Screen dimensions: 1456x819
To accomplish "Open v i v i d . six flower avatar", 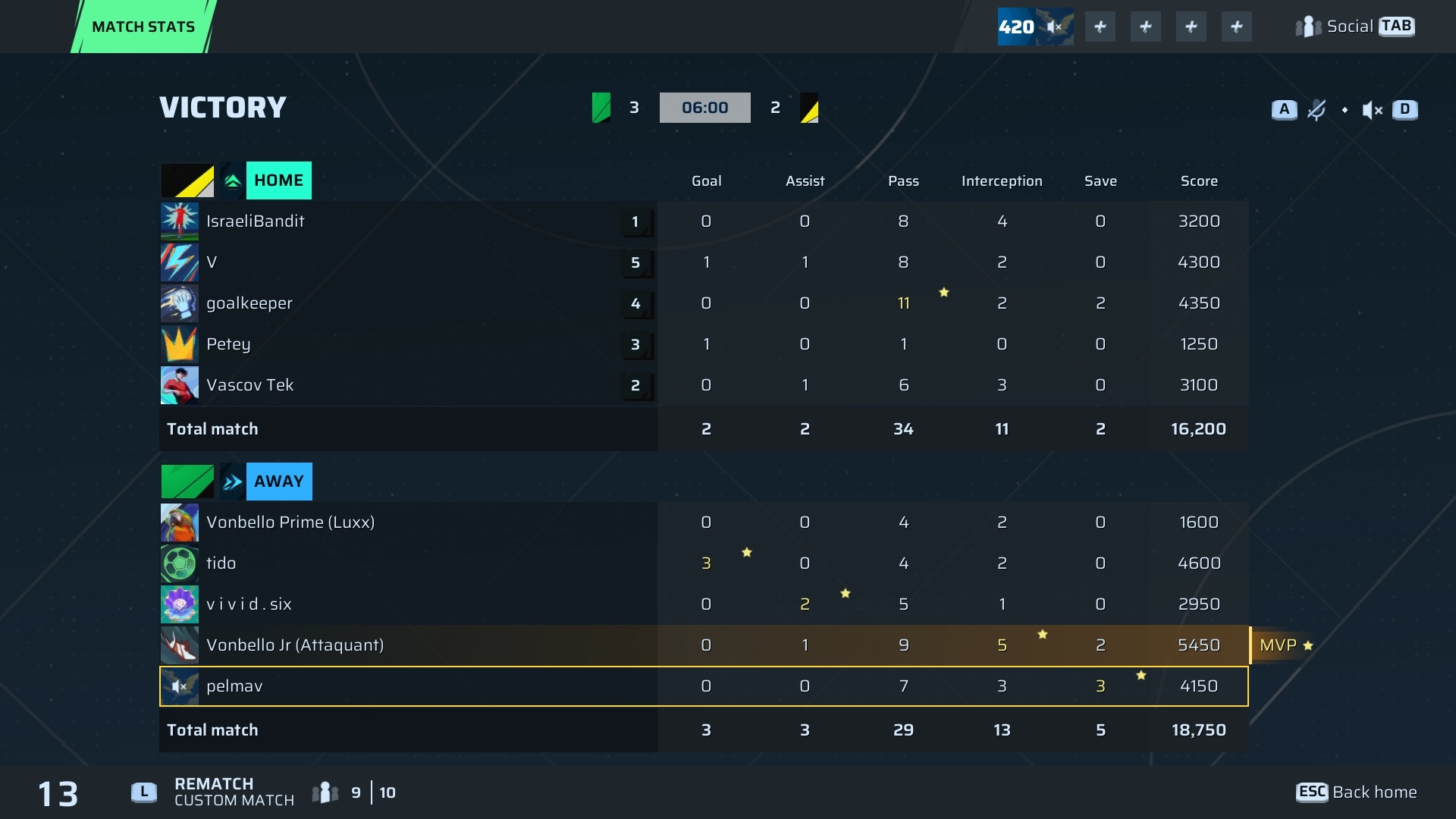I will [x=180, y=604].
